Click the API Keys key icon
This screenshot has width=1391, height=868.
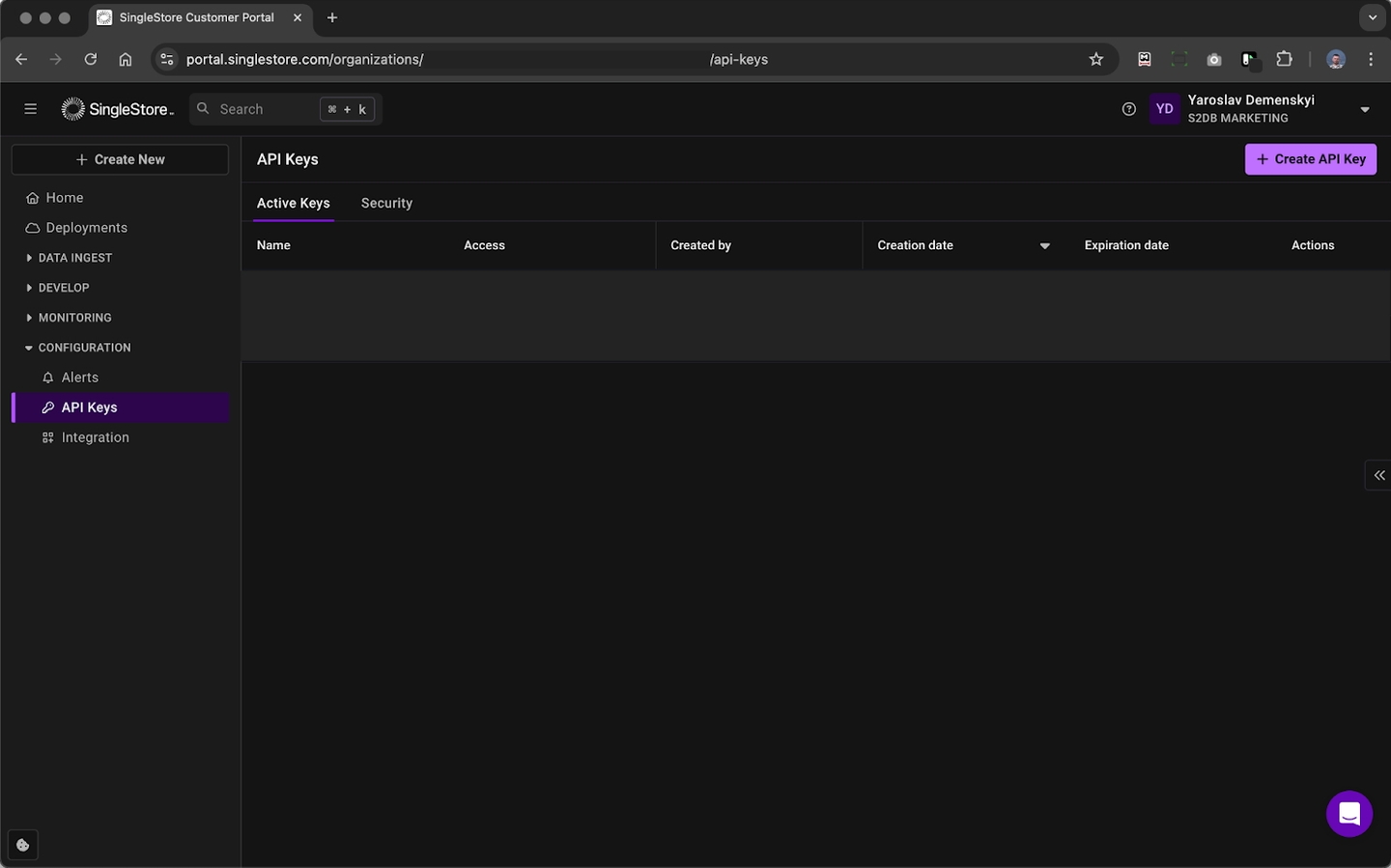click(46, 406)
